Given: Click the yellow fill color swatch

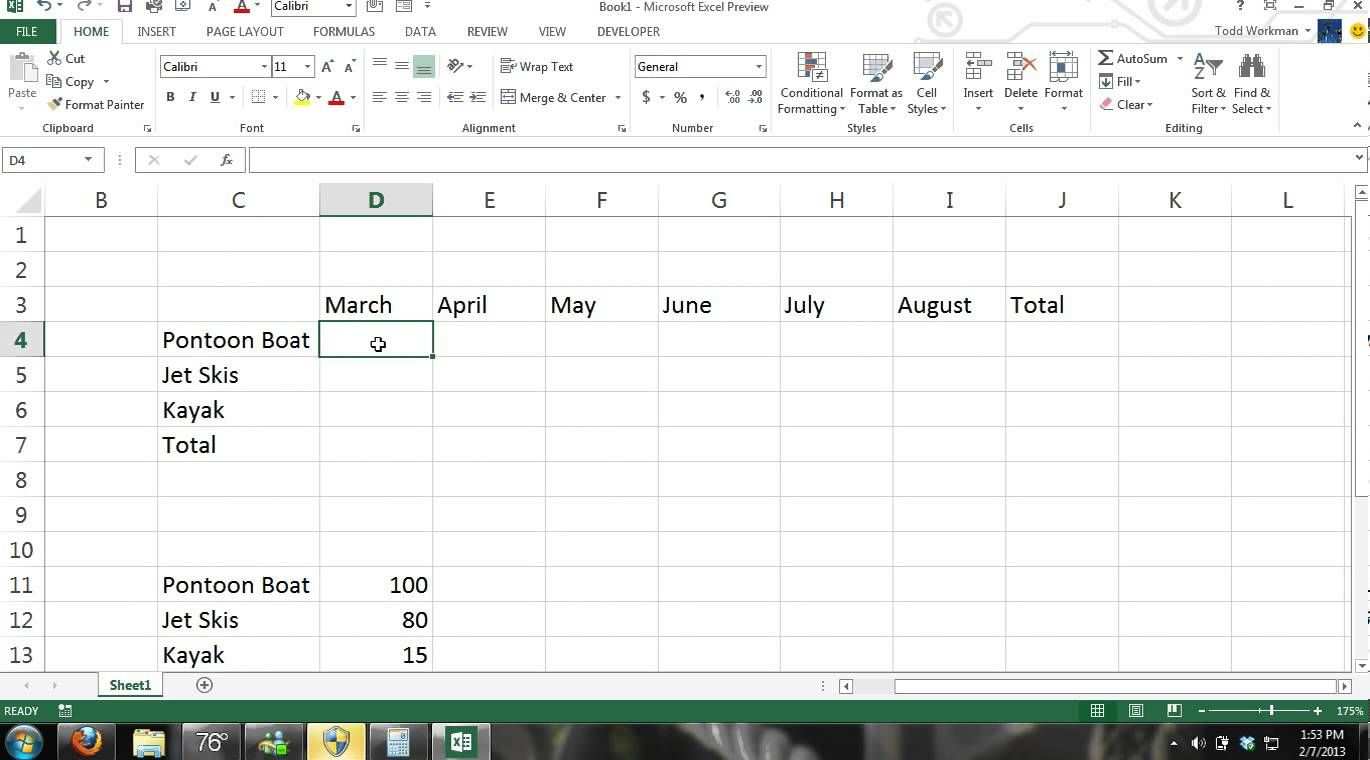Looking at the screenshot, I should (302, 98).
